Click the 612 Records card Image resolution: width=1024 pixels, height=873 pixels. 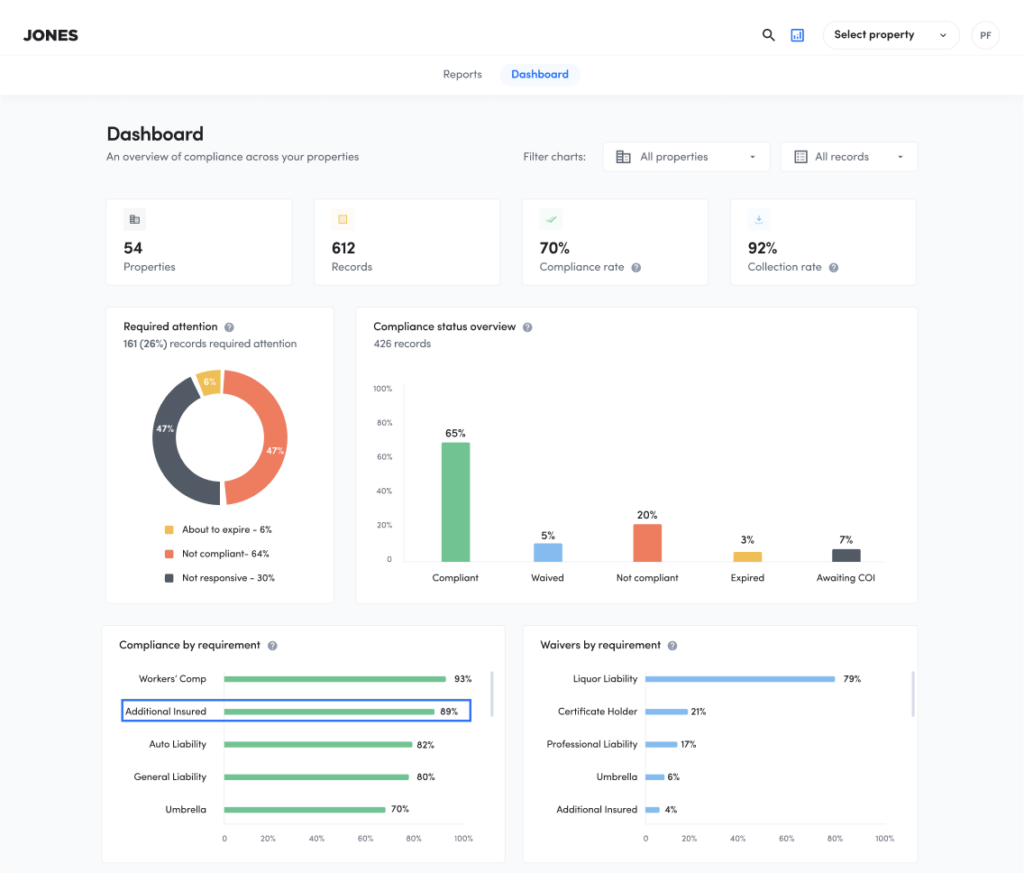(x=407, y=242)
